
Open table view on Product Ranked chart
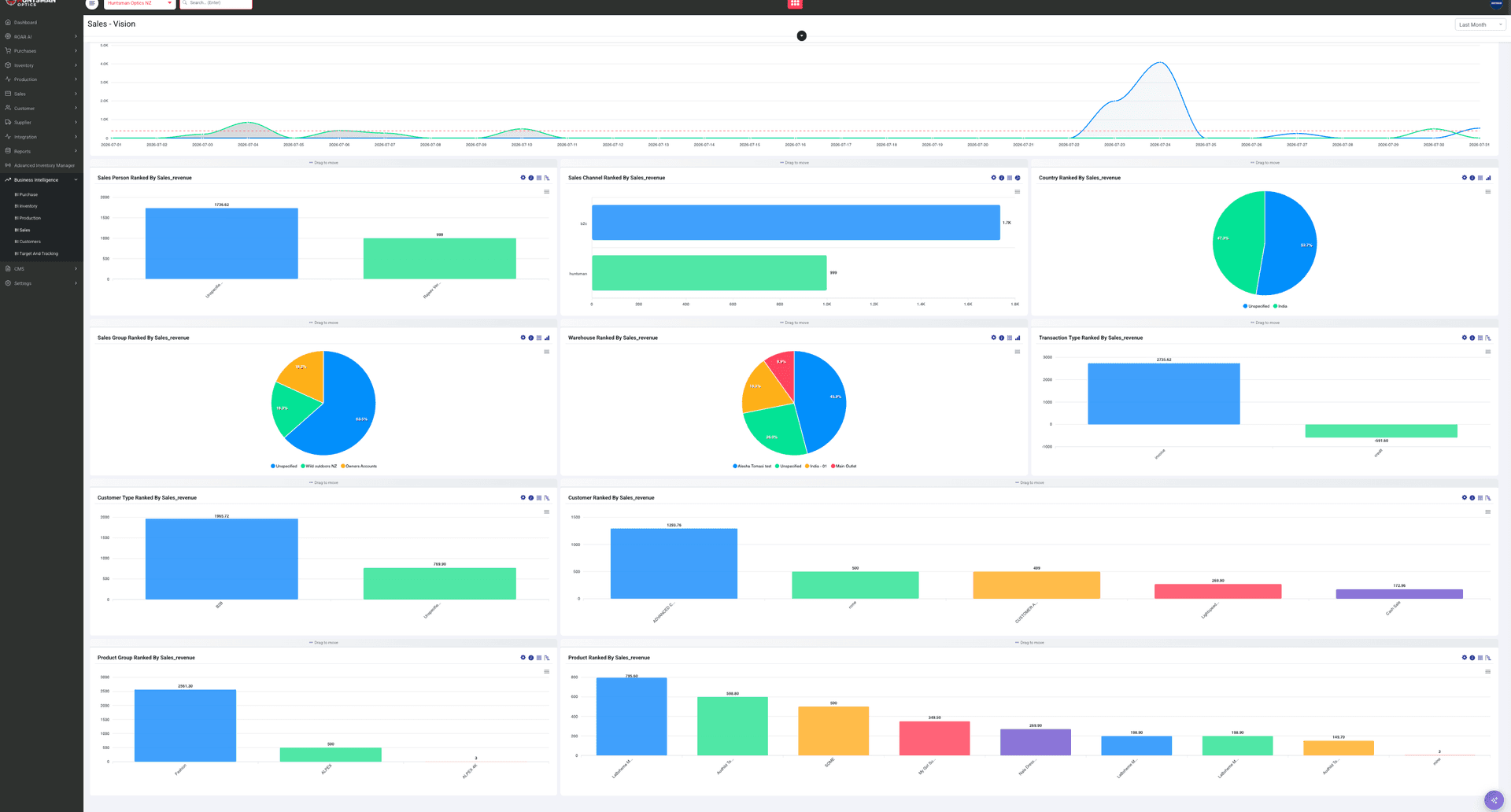[1480, 658]
